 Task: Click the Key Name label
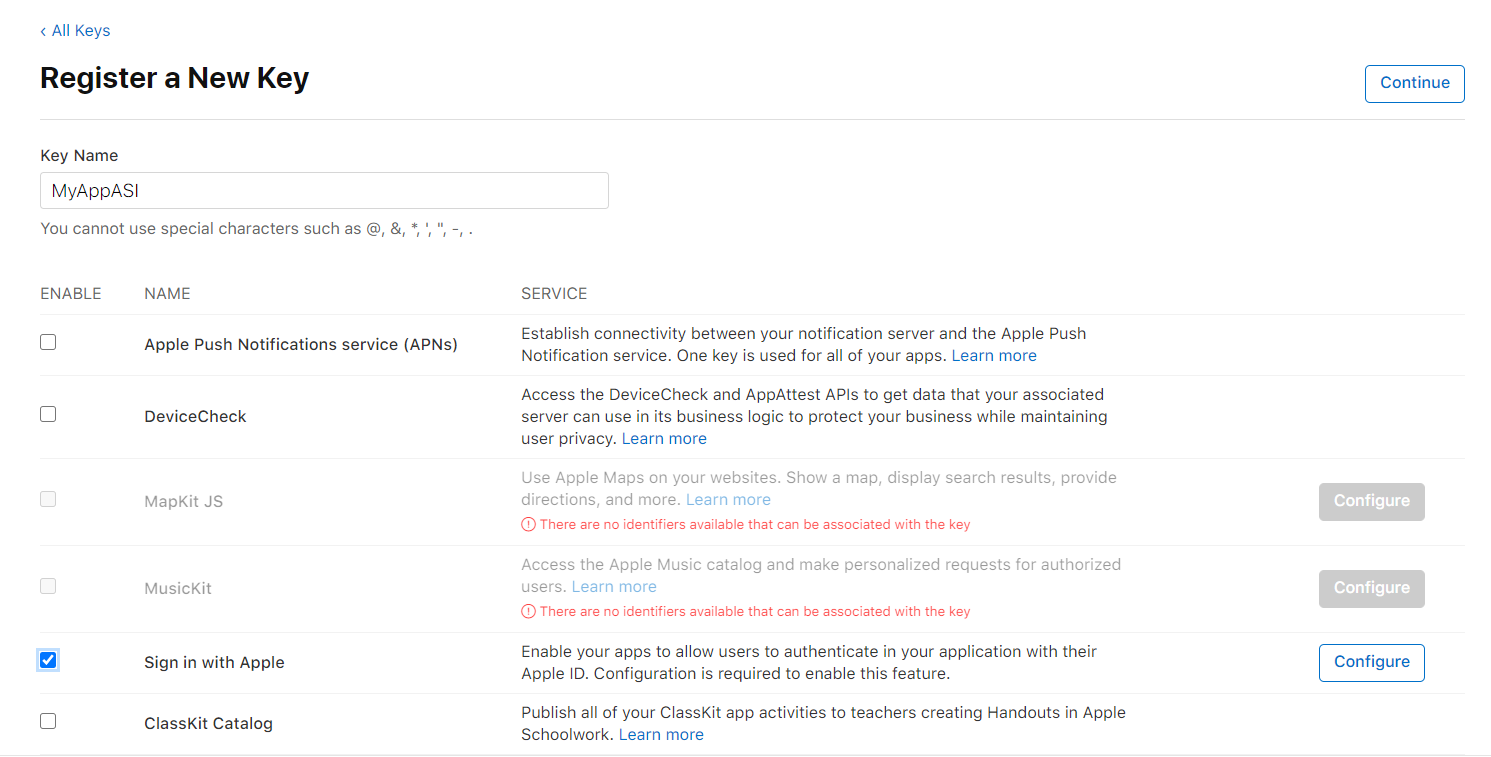79,156
